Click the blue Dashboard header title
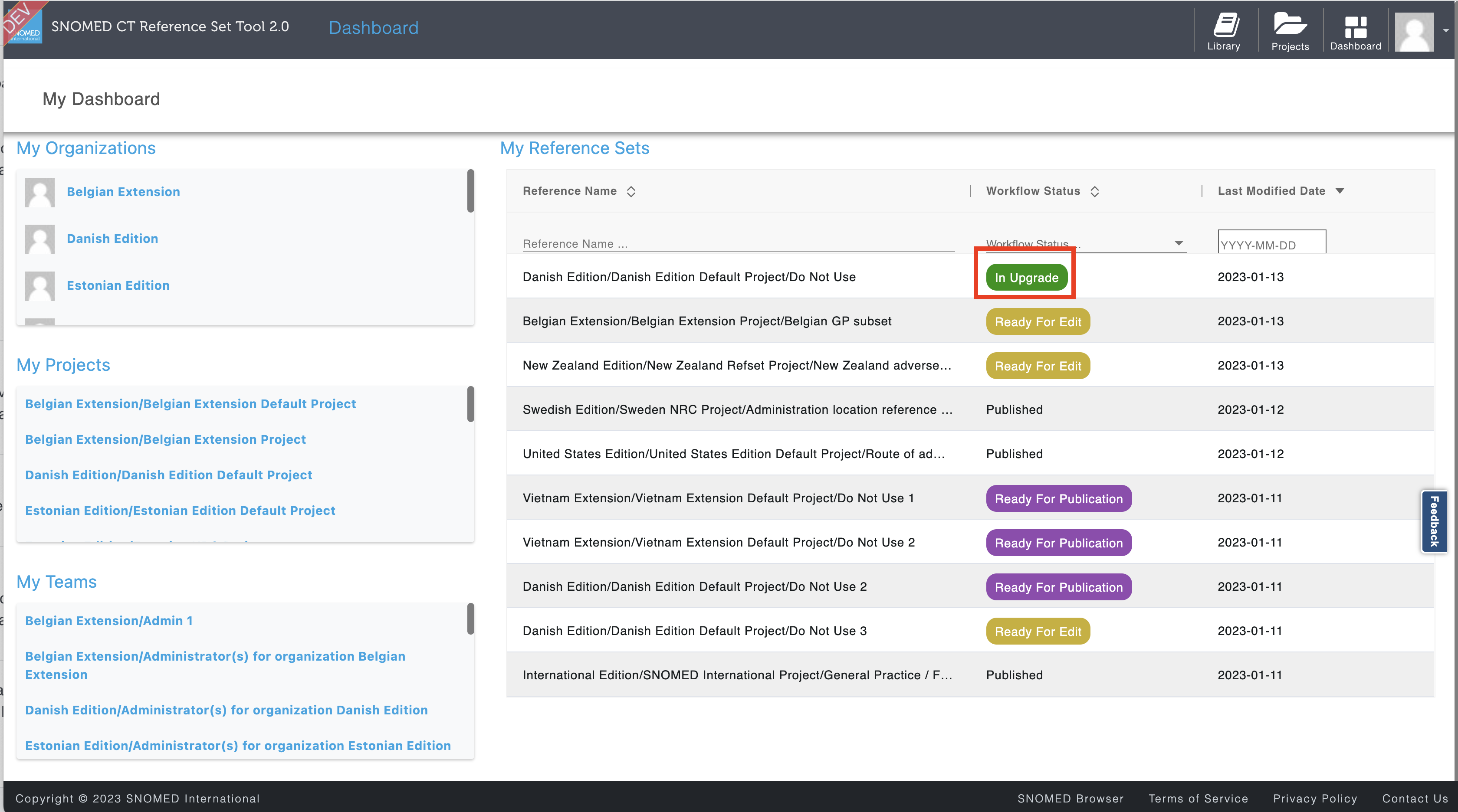Image resolution: width=1458 pixels, height=812 pixels. click(x=374, y=28)
